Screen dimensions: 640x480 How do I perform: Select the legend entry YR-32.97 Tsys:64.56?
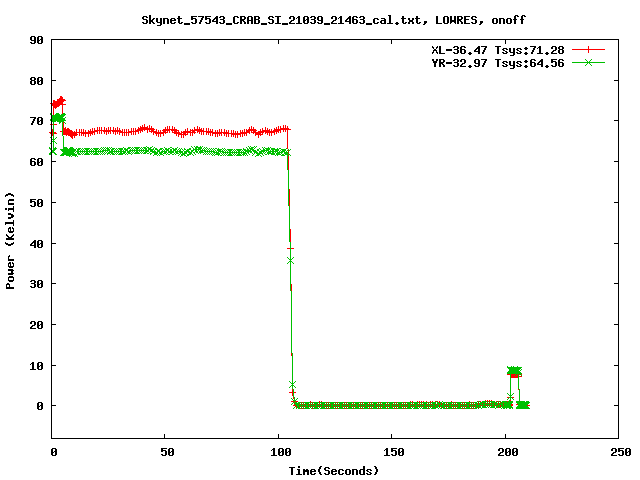click(498, 63)
